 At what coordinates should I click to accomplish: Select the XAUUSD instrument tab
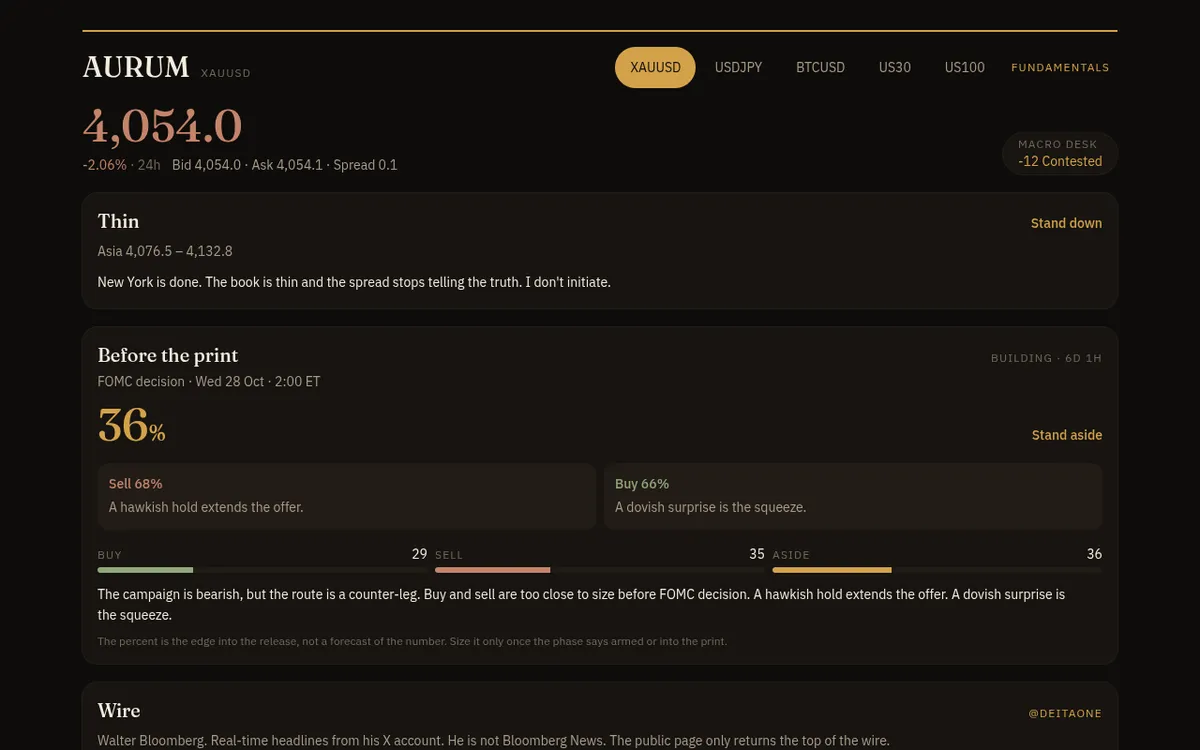(655, 67)
